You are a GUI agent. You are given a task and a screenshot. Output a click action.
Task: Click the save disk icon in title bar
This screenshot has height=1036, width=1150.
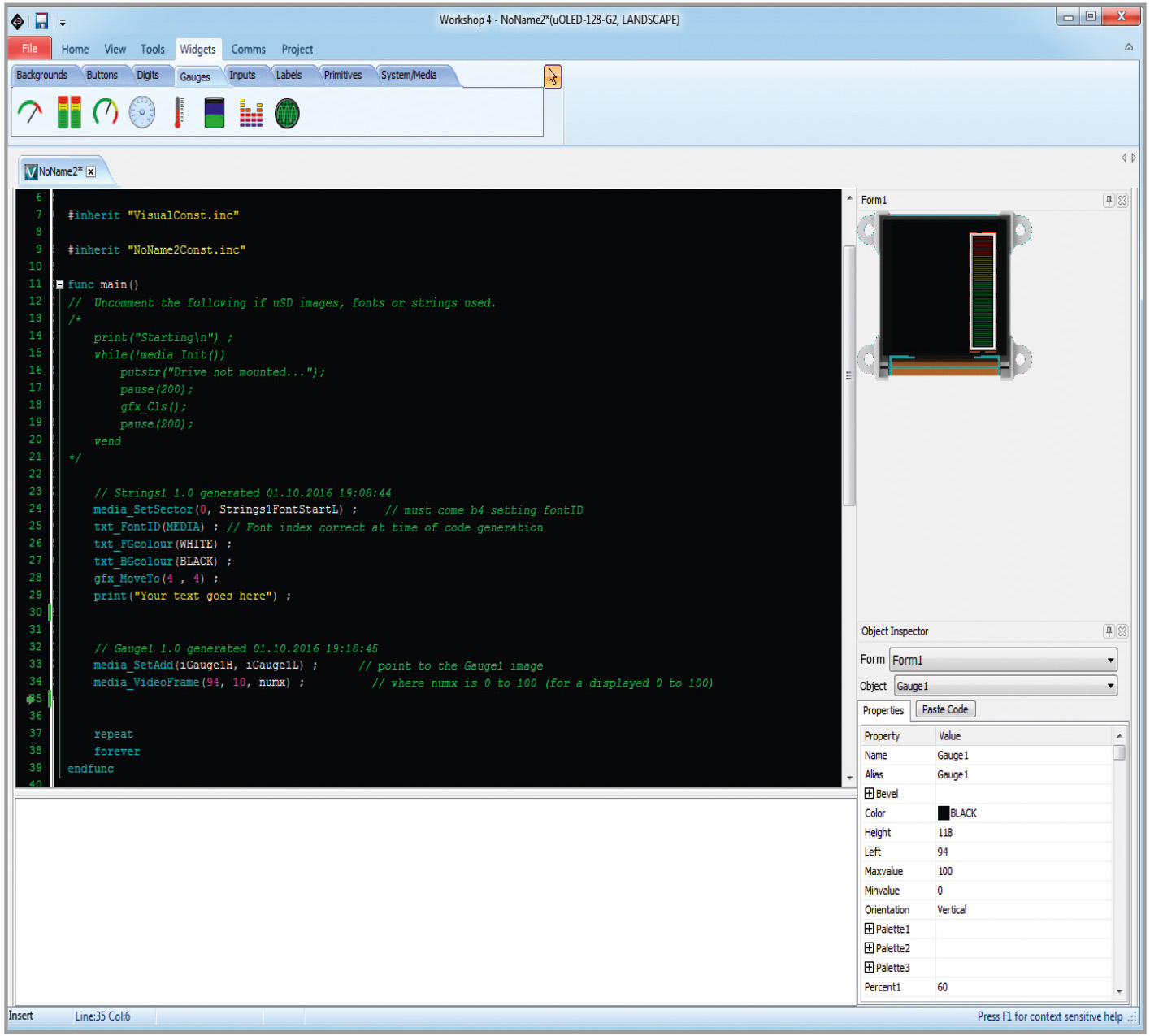tap(41, 21)
